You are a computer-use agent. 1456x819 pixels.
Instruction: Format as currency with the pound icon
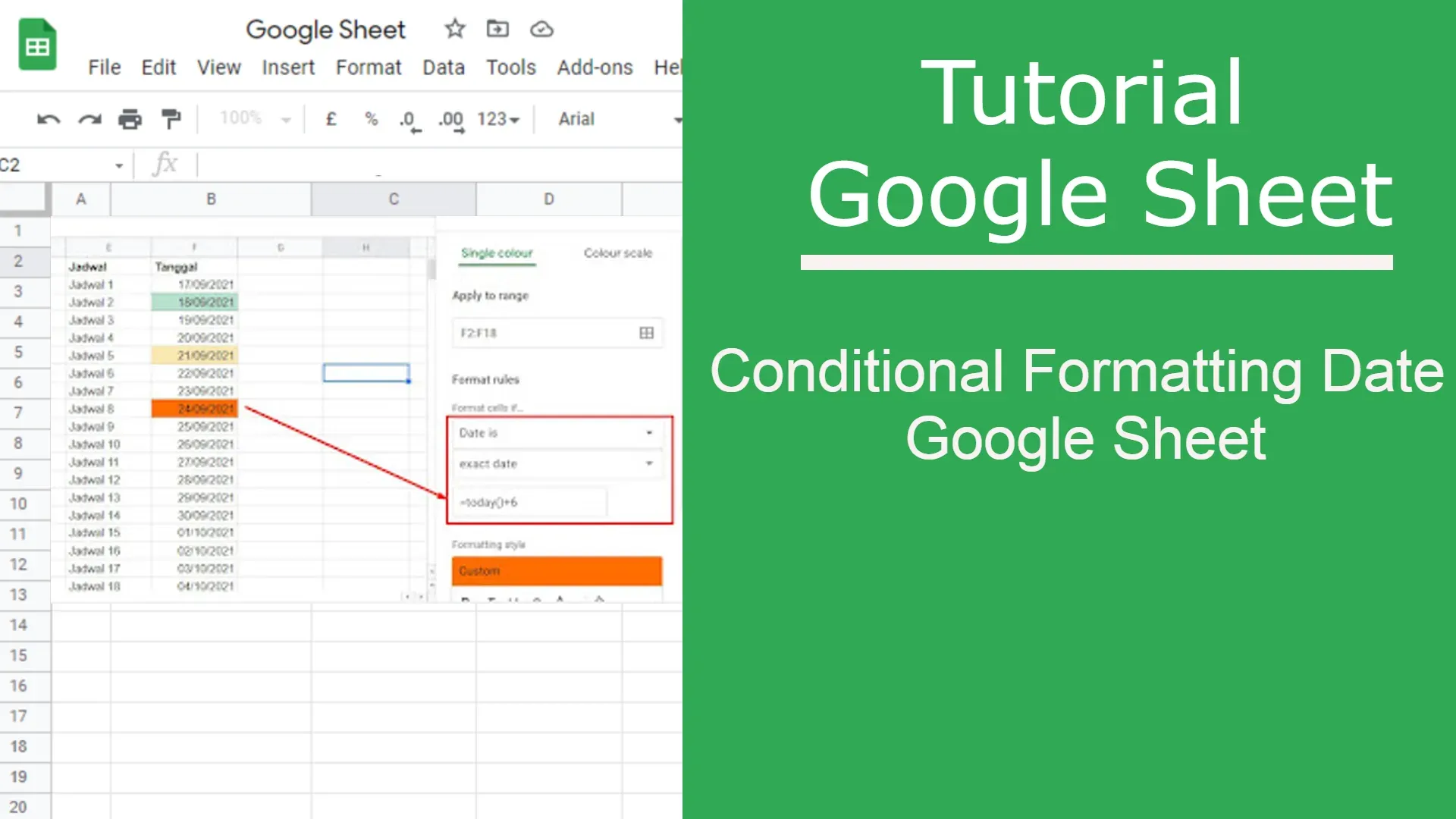tap(331, 119)
